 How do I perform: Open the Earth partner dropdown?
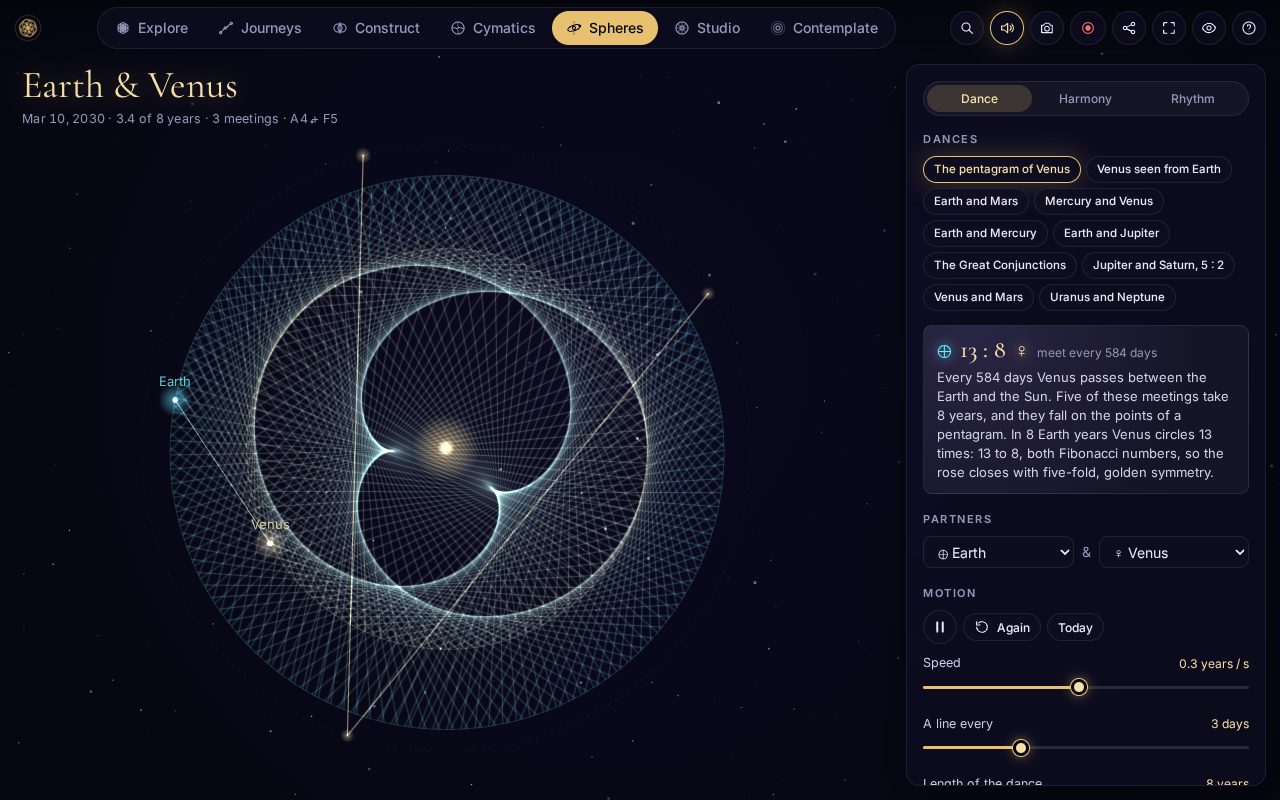pos(998,552)
